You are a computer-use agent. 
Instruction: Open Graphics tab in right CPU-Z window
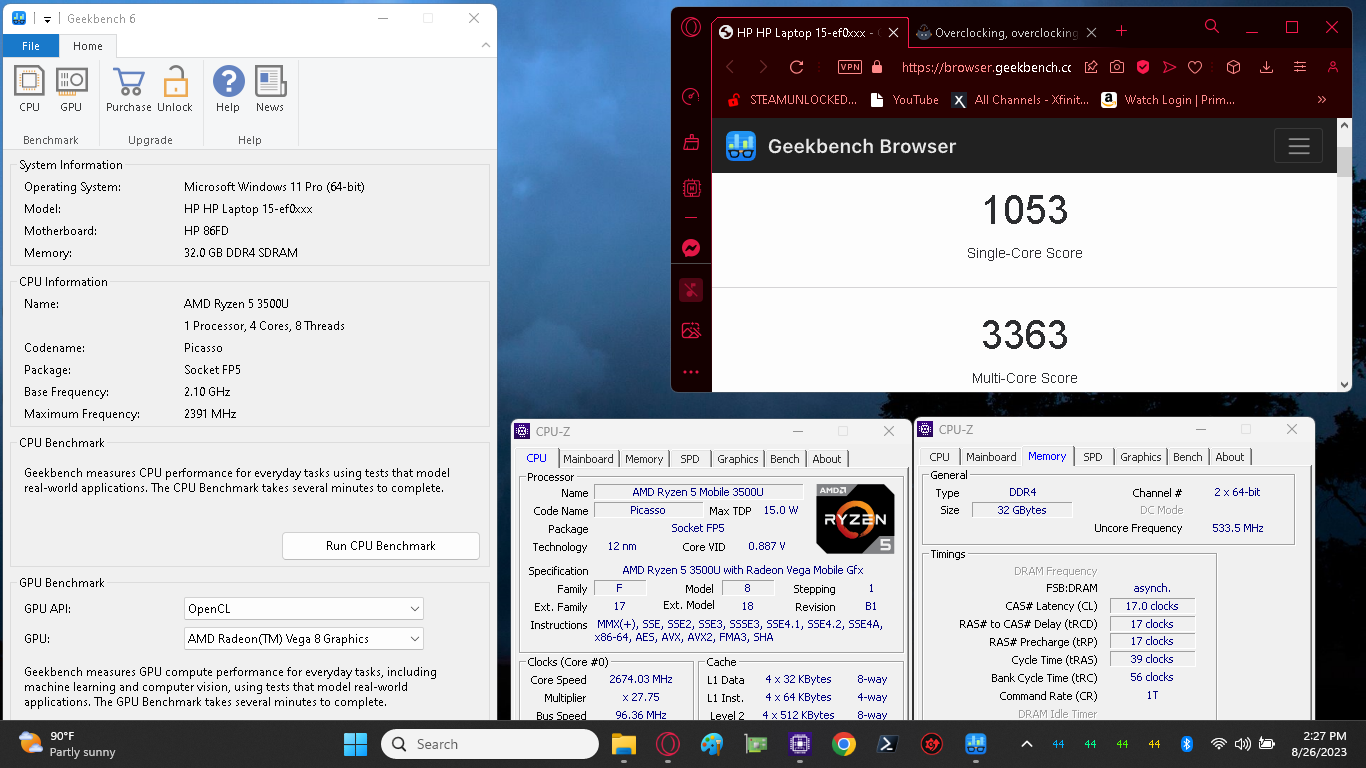click(1141, 457)
